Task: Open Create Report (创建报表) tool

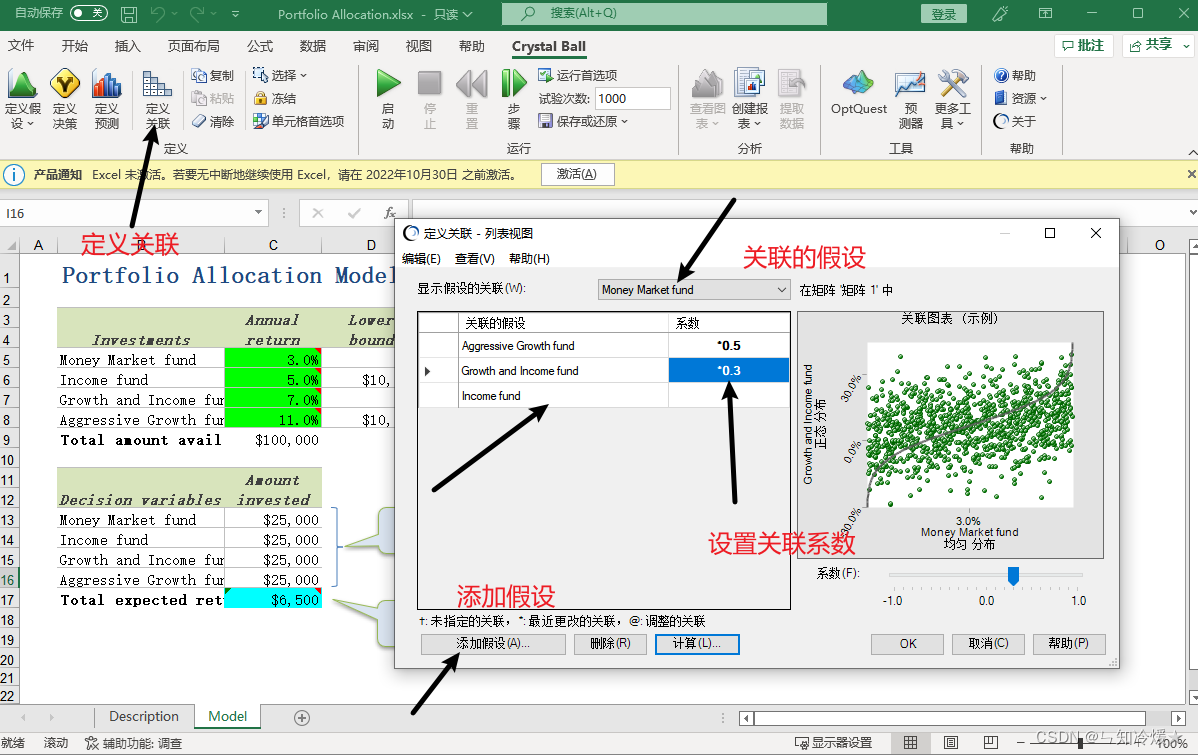Action: (x=750, y=99)
